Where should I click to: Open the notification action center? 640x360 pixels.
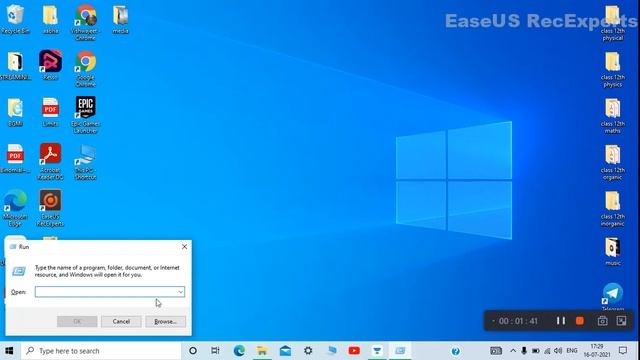[623, 351]
